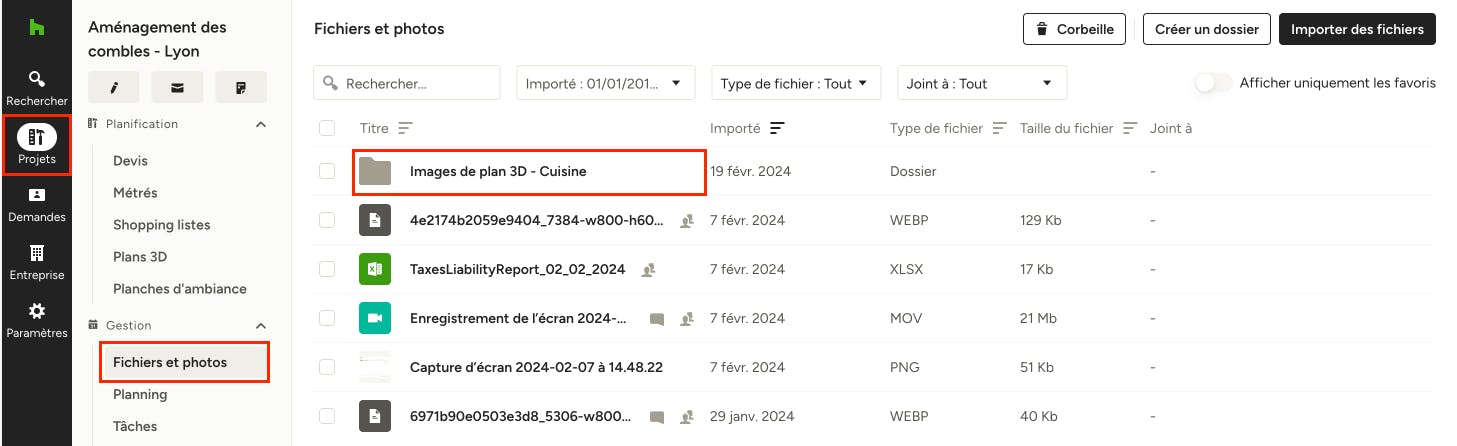The height and width of the screenshot is (446, 1457).
Task: Expand the Joint à filter dropdown
Action: (x=982, y=83)
